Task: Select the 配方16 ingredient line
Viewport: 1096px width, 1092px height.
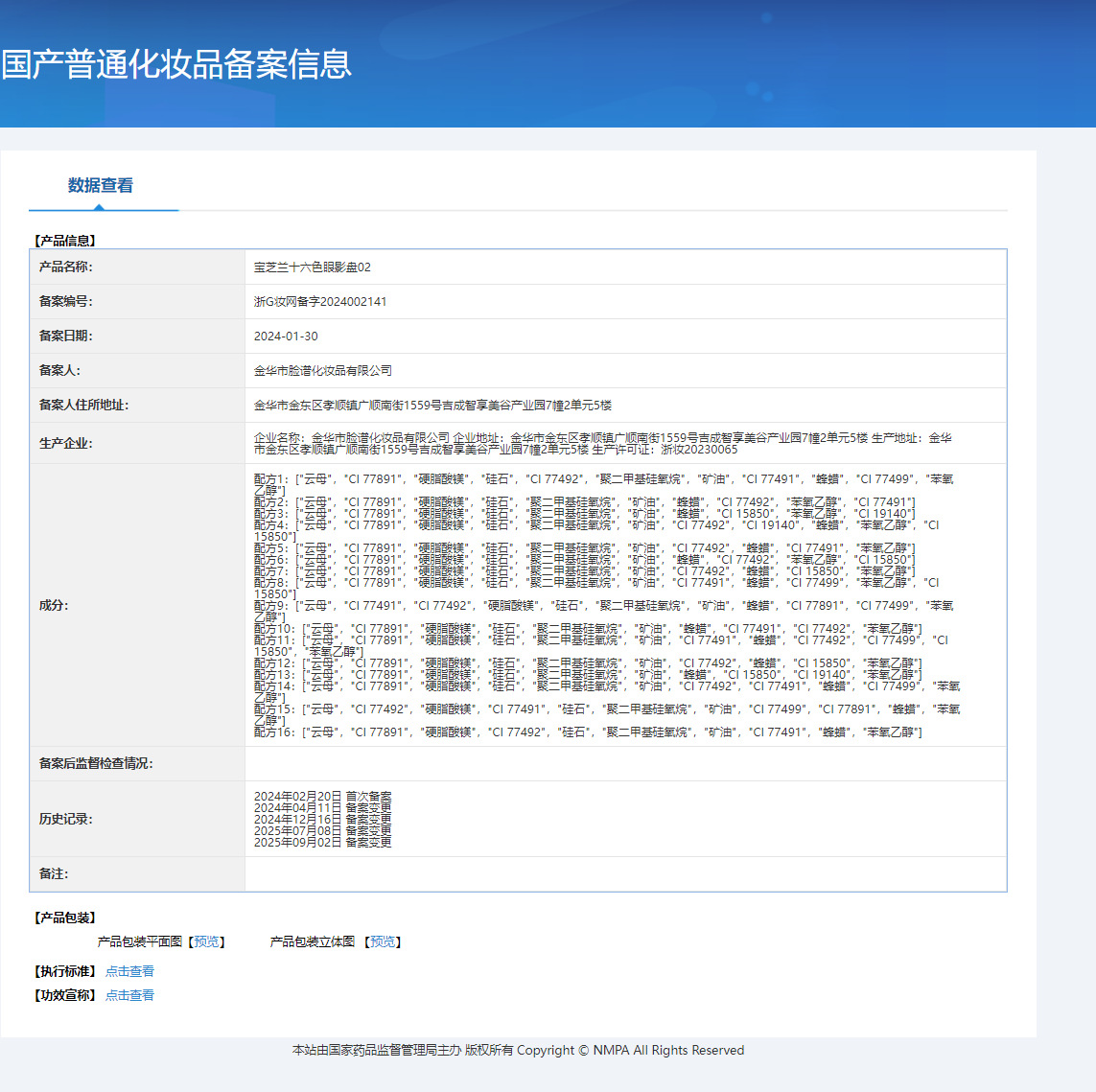Action: [588, 732]
